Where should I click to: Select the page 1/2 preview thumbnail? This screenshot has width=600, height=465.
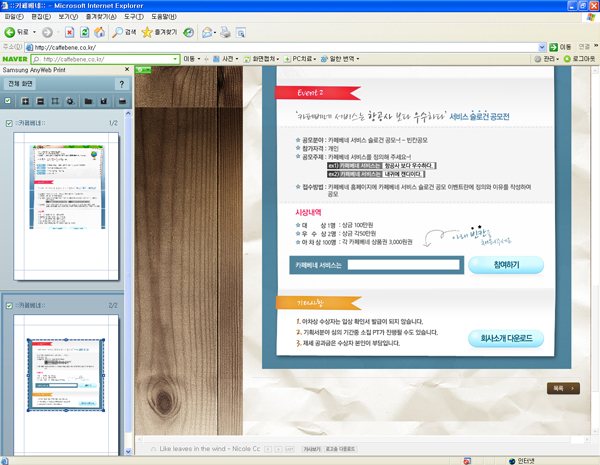click(66, 206)
